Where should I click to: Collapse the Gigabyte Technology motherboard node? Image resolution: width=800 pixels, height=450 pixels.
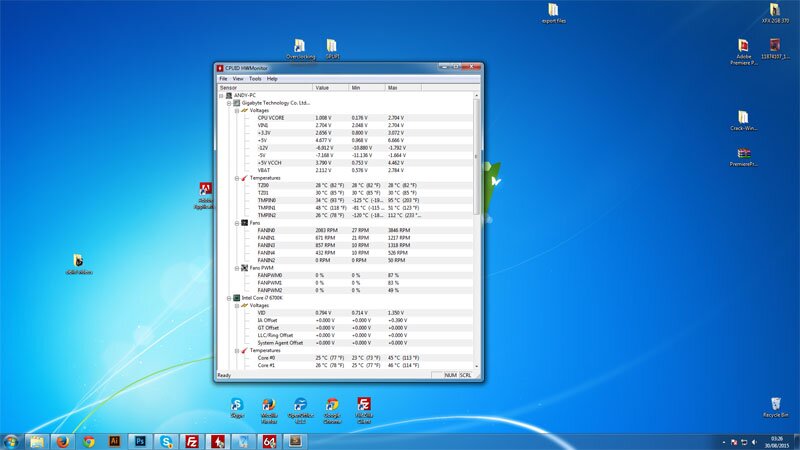[x=229, y=103]
